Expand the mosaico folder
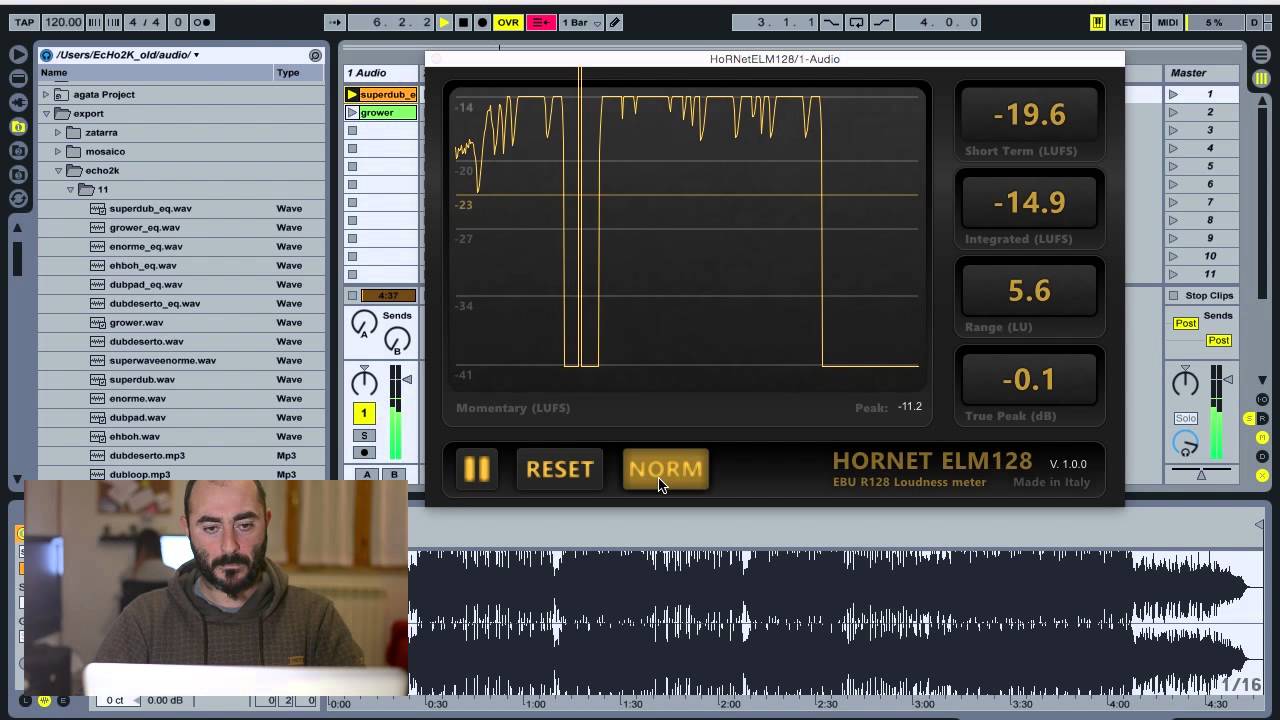 58,151
